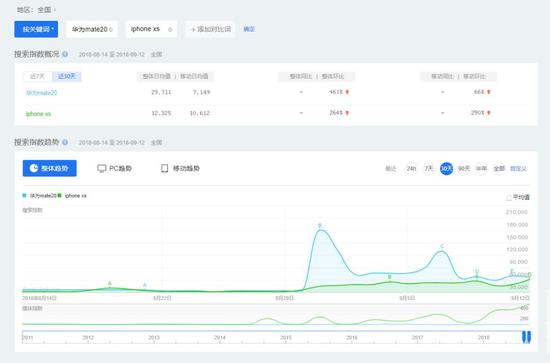The image size is (550, 363).
Task: Click the 12,325 daily average value
Action: click(161, 113)
